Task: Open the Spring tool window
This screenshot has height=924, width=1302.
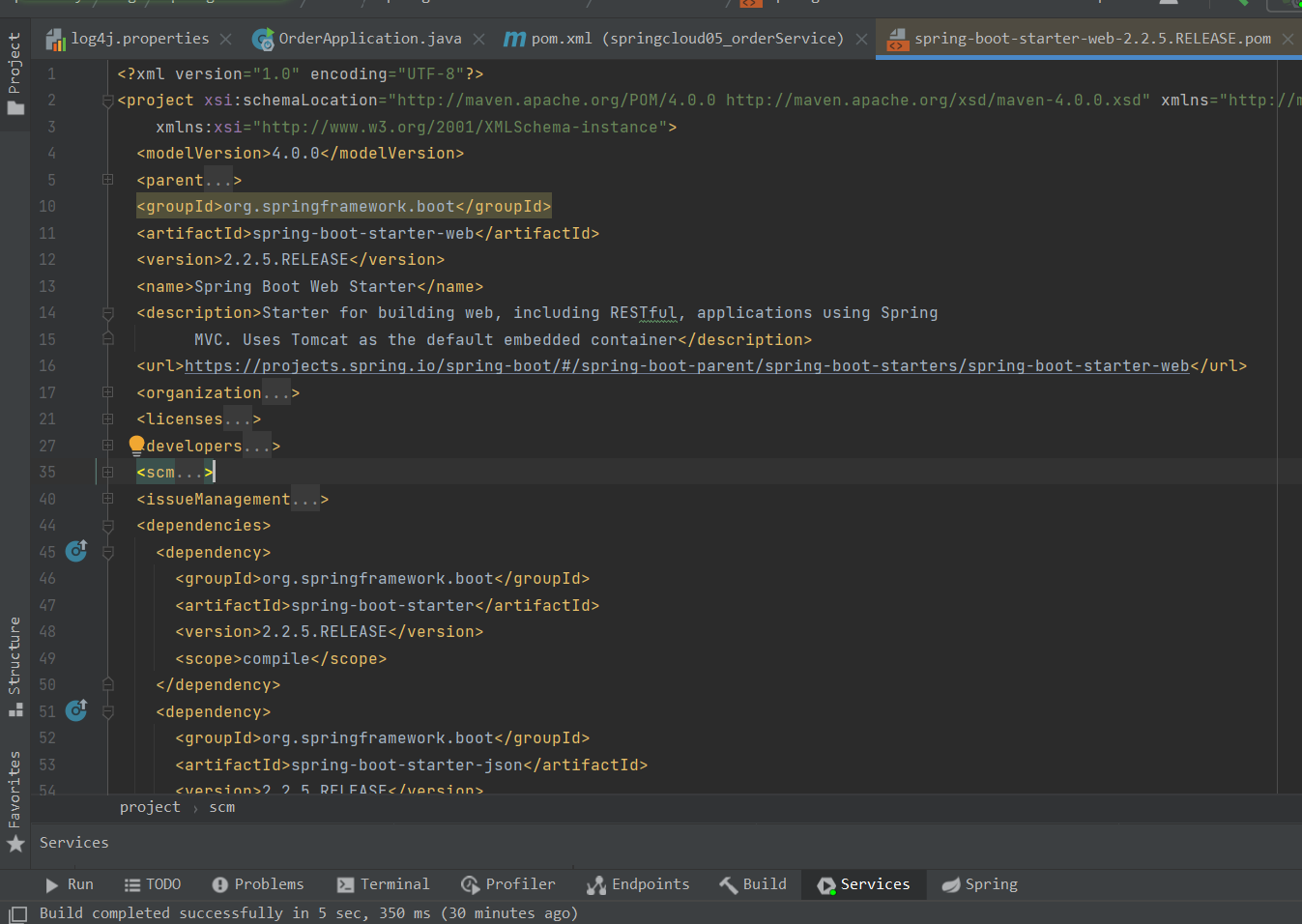Action: [979, 884]
